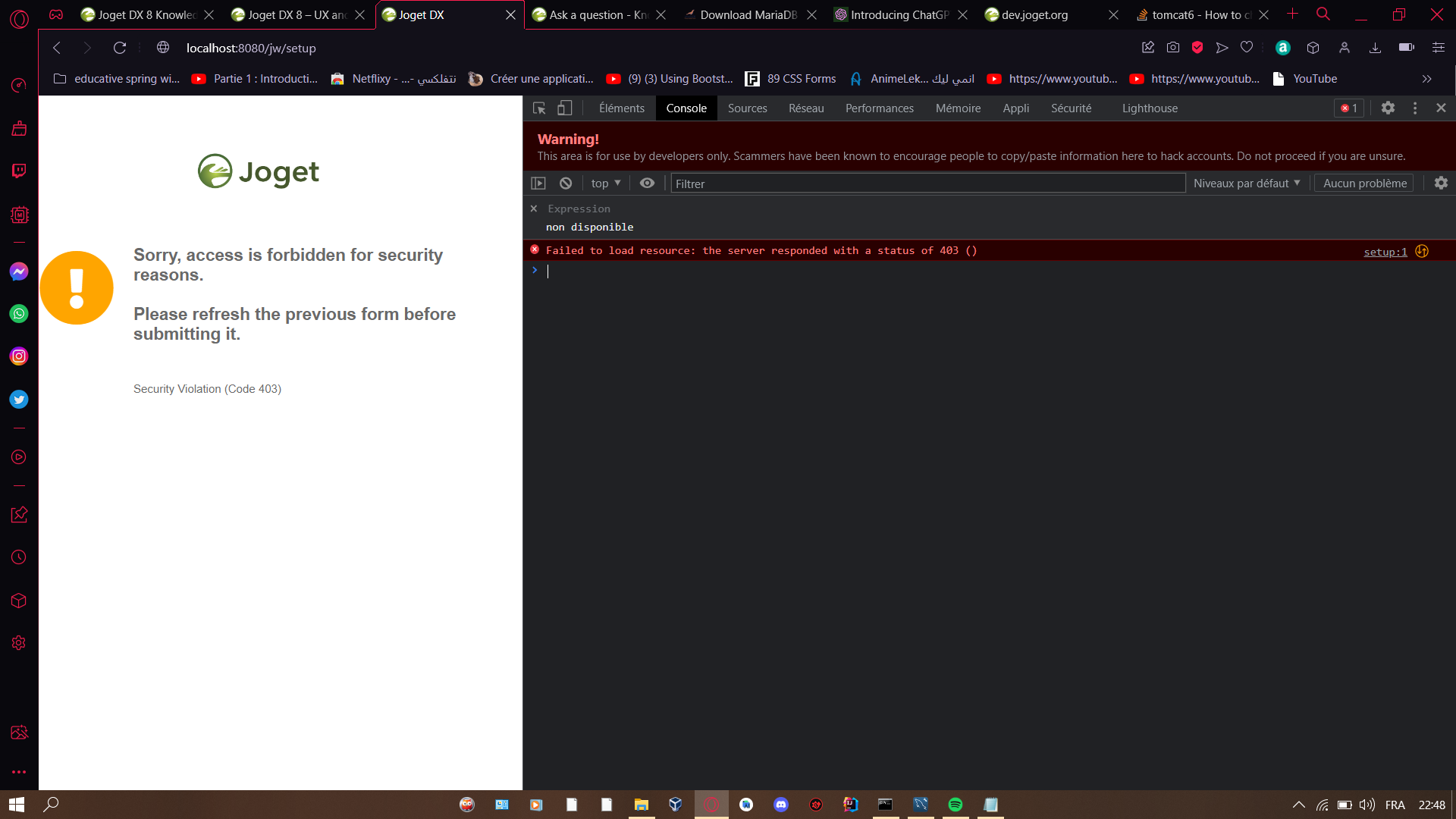Click the Filtrer filter input field
Screen dimensions: 1456x819
click(x=927, y=184)
